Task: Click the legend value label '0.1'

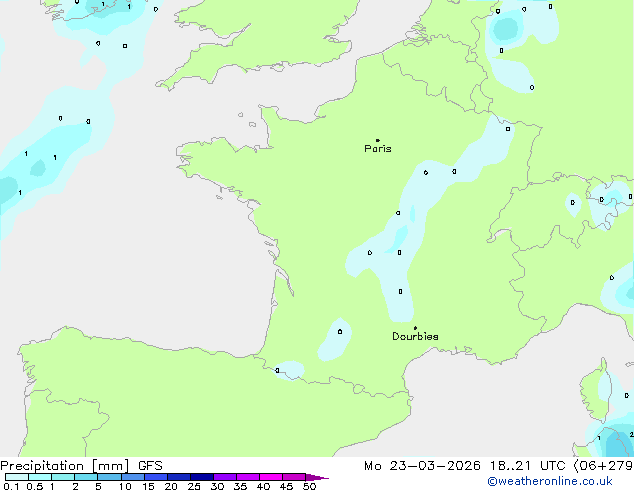Action: pyautogui.click(x=11, y=486)
